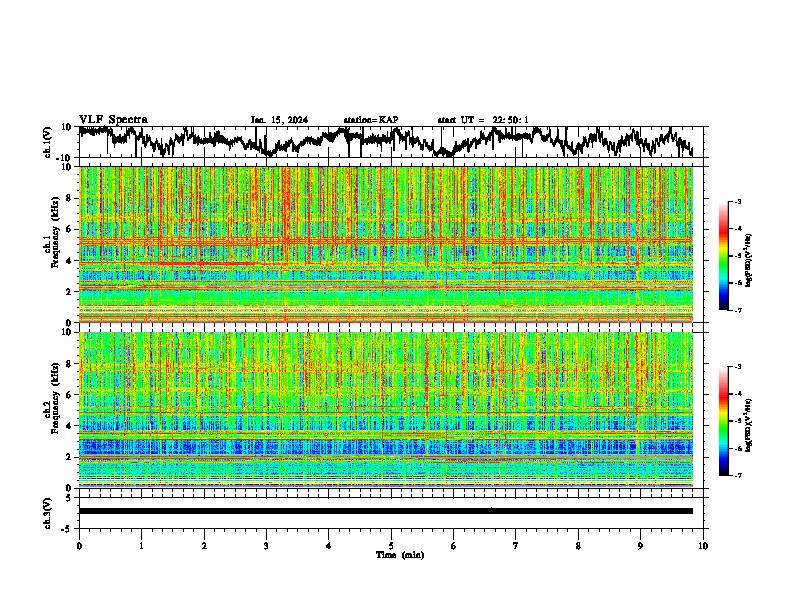Click the 6 kHz tick on ch.1 frequency axis
792x612 pixels.
[70, 229]
